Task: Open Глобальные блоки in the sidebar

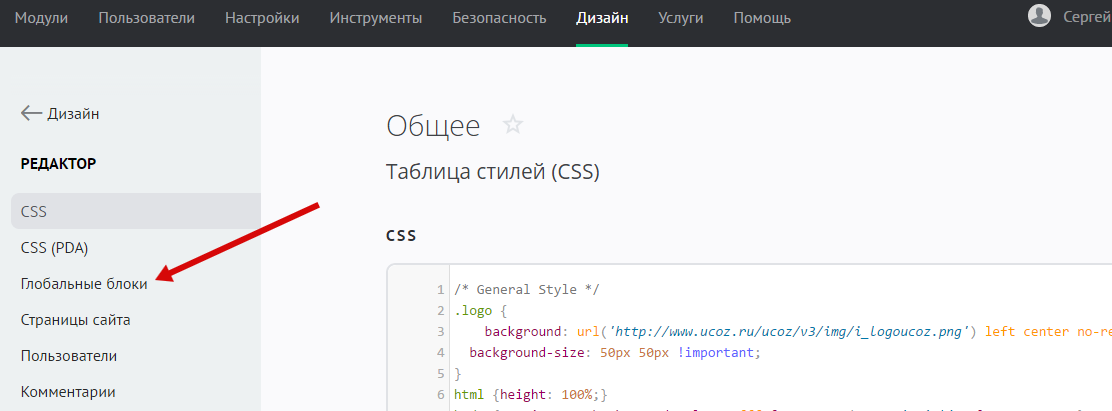Action: (x=84, y=284)
